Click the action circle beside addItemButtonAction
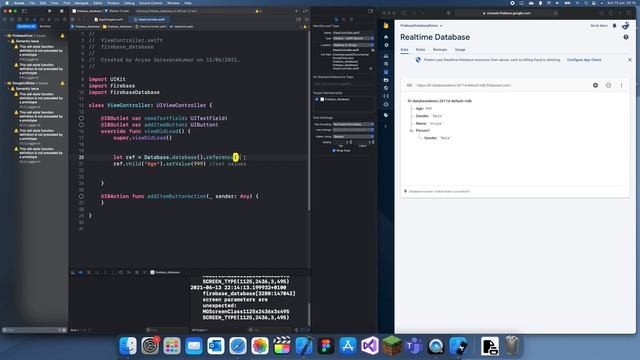 click(81, 196)
